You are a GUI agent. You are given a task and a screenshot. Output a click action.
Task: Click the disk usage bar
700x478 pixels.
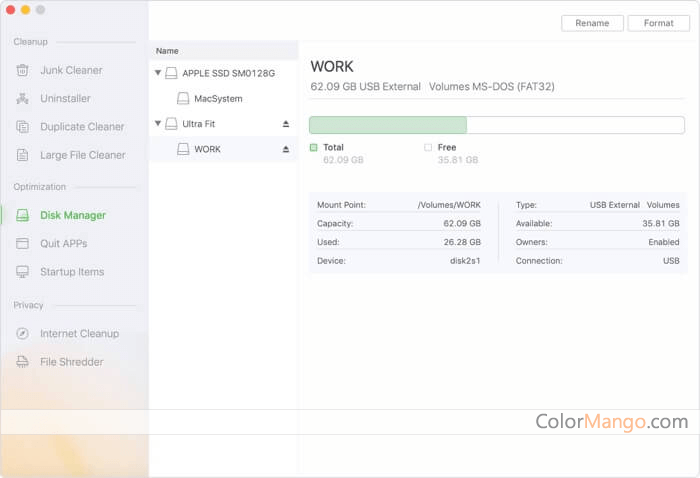tap(496, 125)
